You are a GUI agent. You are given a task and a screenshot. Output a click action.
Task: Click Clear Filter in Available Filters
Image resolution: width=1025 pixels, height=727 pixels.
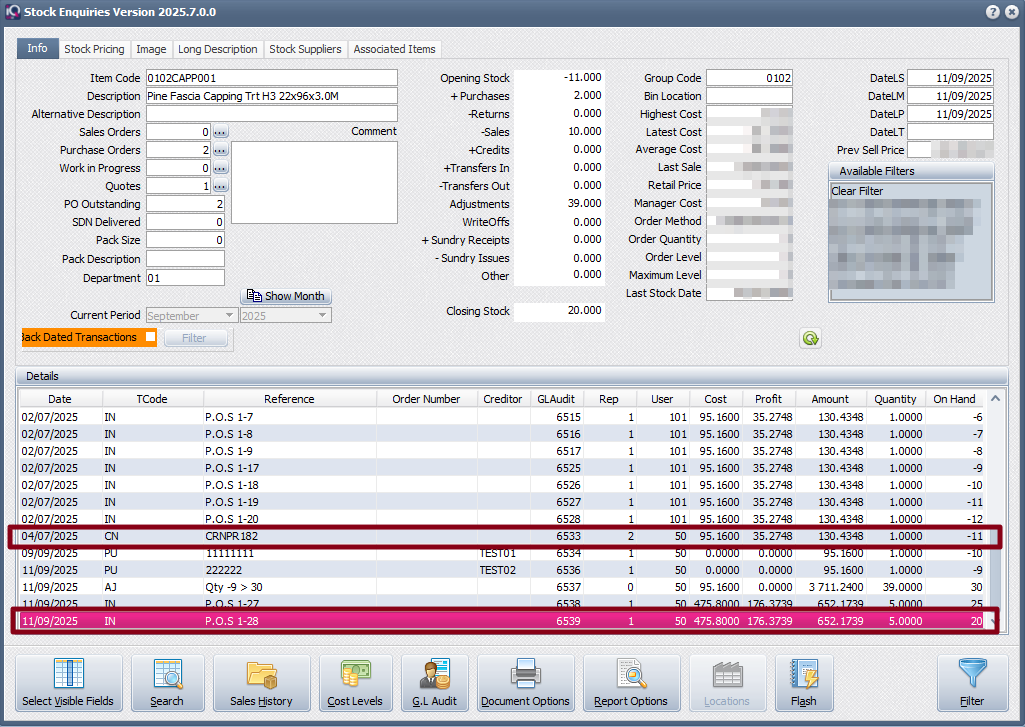point(857,191)
